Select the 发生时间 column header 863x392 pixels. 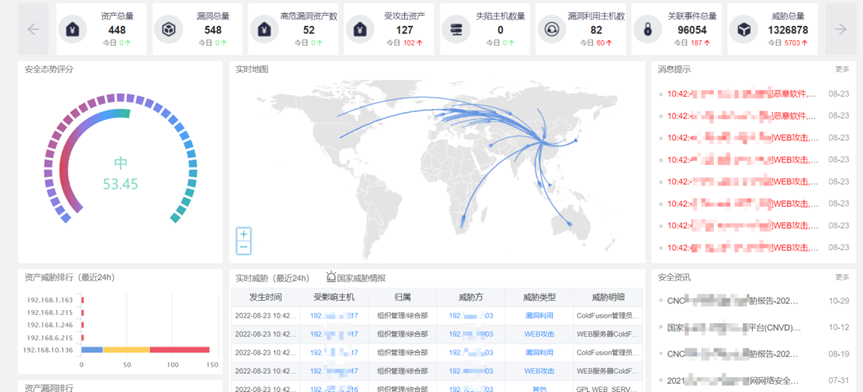tap(265, 297)
